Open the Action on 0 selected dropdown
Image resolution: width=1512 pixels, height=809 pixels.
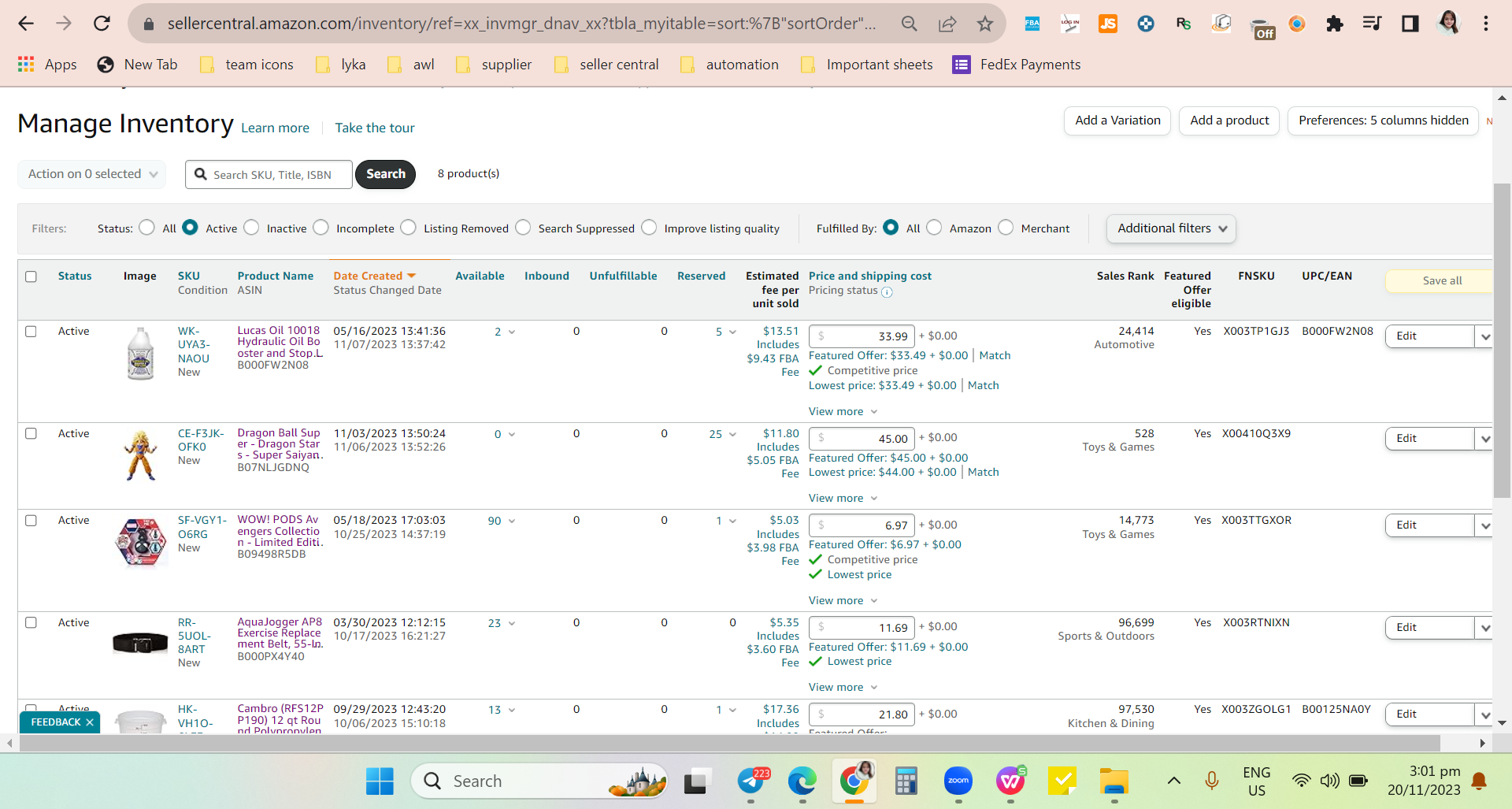pyautogui.click(x=92, y=174)
